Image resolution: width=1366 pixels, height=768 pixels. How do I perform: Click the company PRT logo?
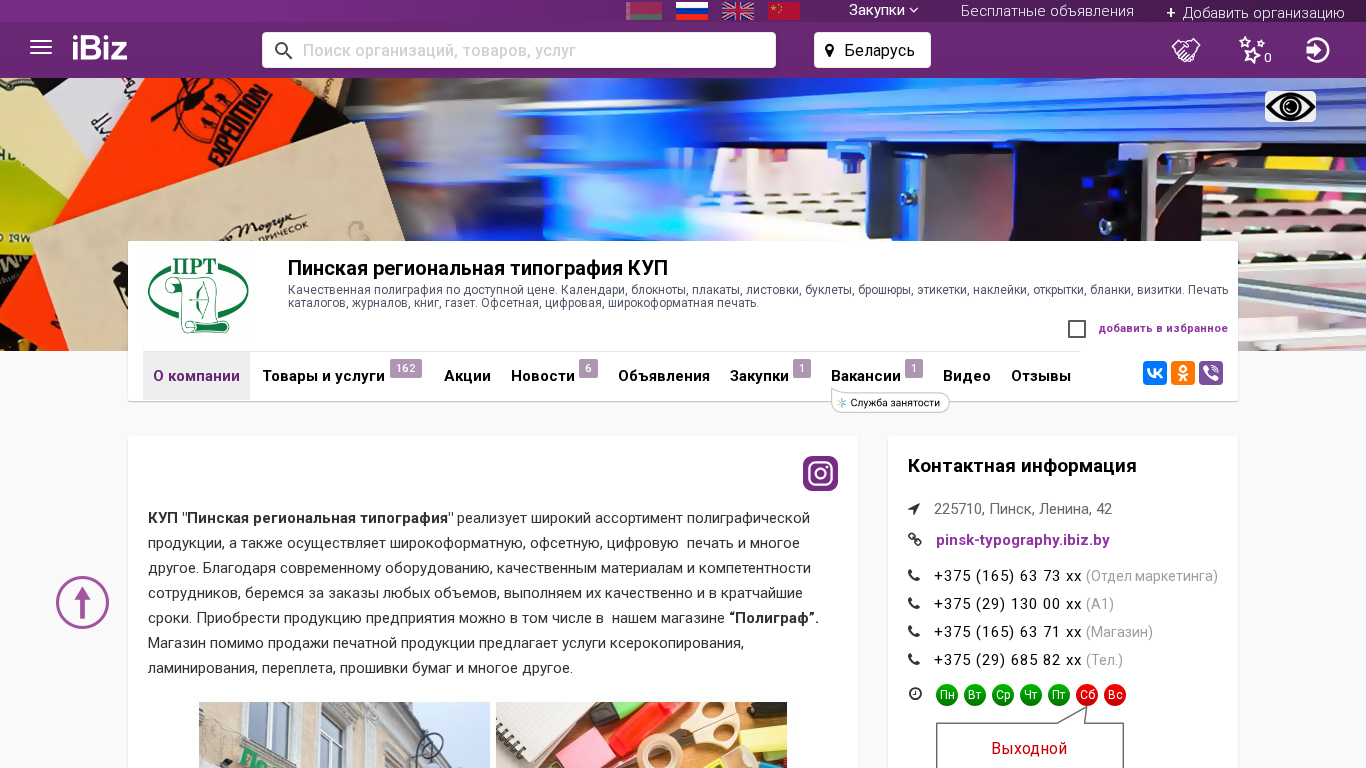pyautogui.click(x=198, y=296)
